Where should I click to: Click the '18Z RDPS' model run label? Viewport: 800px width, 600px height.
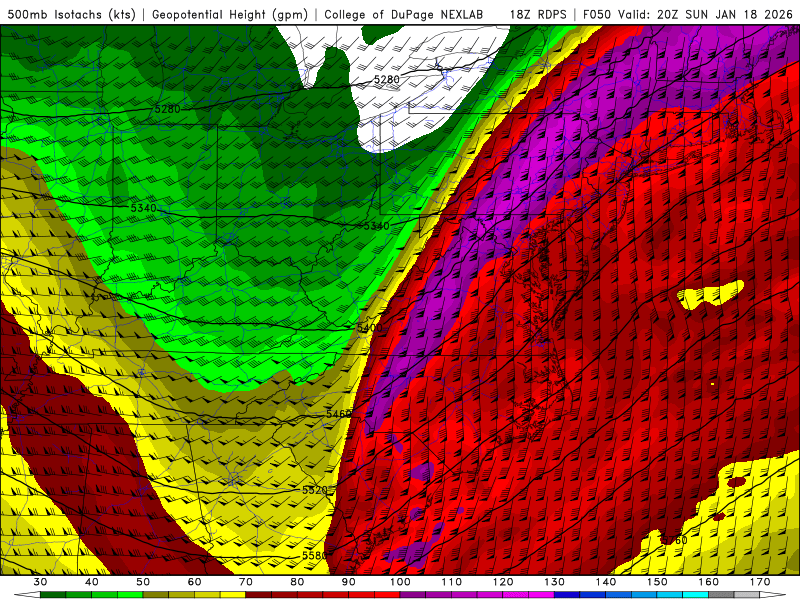click(538, 15)
